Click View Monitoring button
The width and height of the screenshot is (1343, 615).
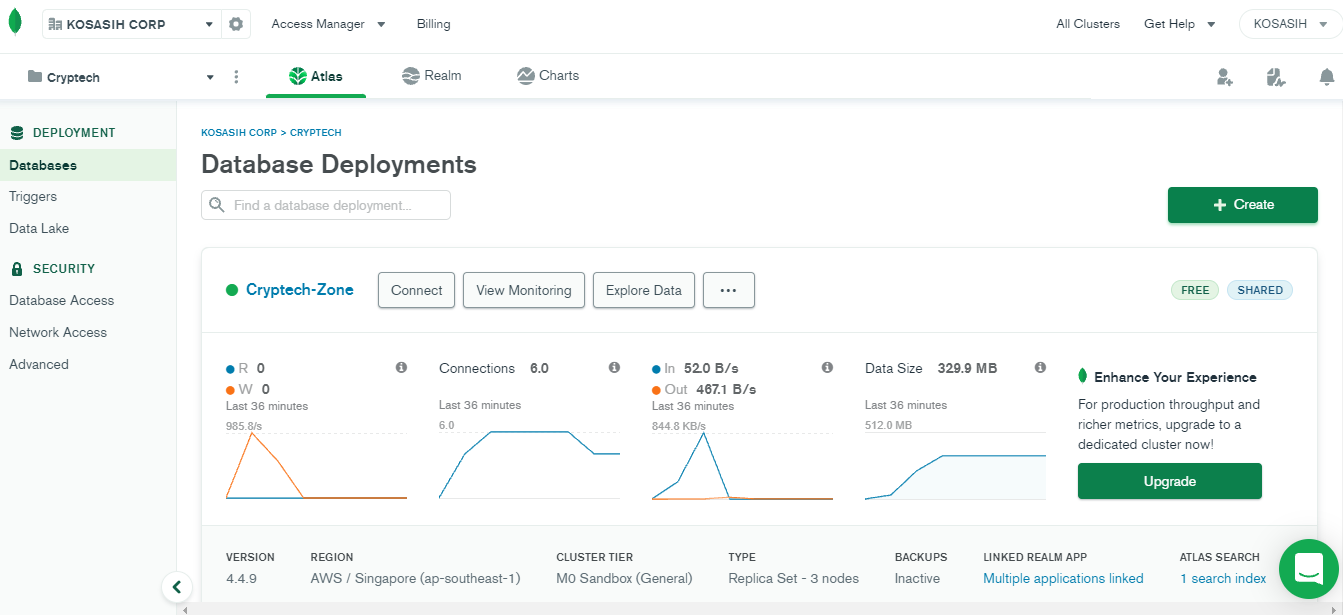[524, 290]
